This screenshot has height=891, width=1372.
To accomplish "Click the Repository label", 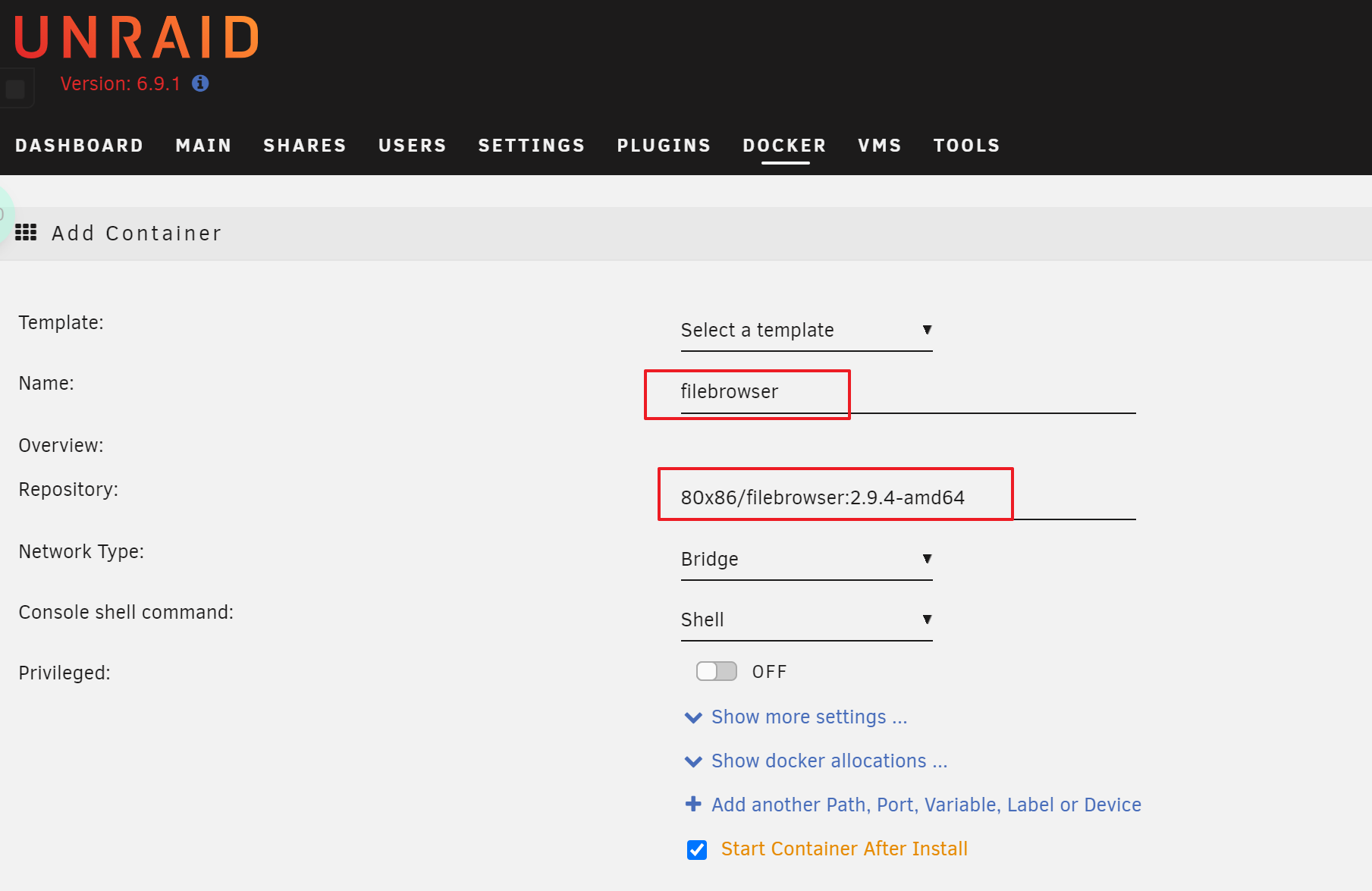I will coord(68,490).
